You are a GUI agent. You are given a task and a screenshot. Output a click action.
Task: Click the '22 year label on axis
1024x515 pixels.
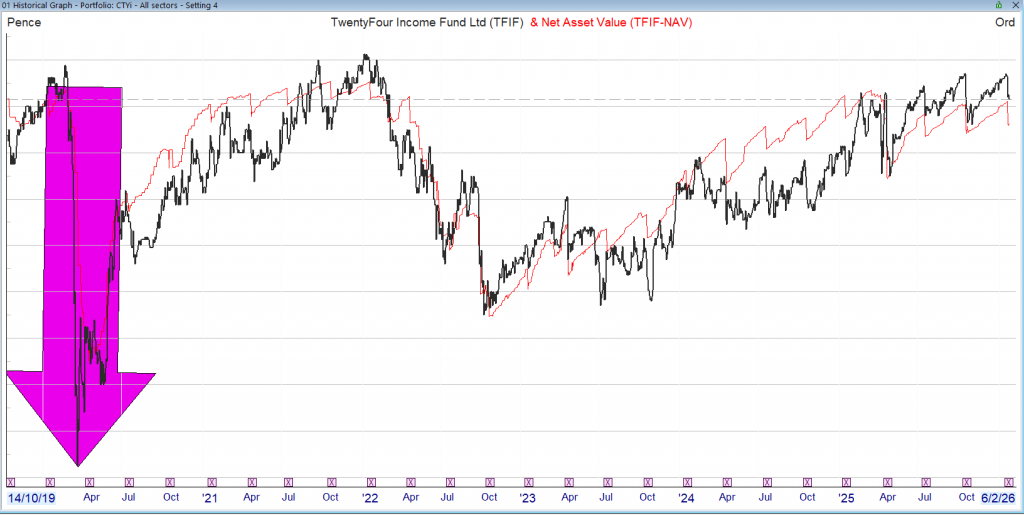point(369,497)
